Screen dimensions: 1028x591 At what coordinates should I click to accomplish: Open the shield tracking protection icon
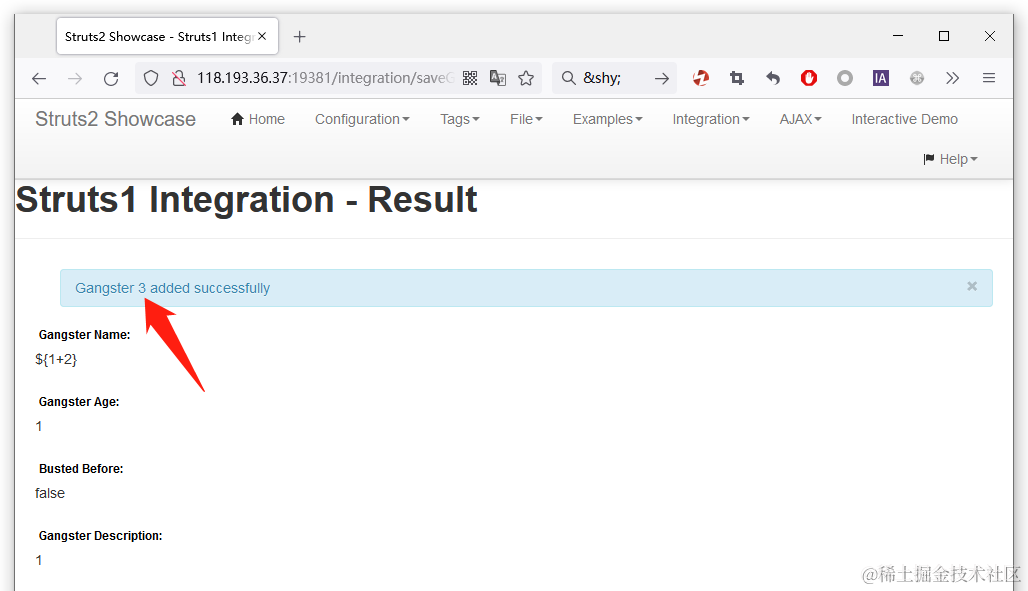click(151, 79)
